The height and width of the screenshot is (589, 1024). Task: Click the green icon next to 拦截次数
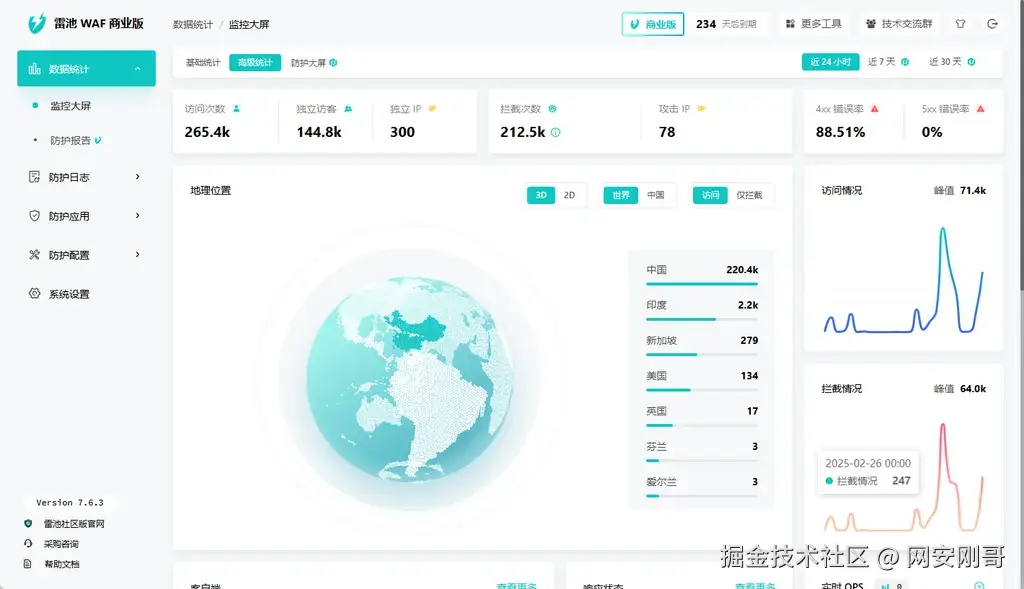pyautogui.click(x=552, y=108)
